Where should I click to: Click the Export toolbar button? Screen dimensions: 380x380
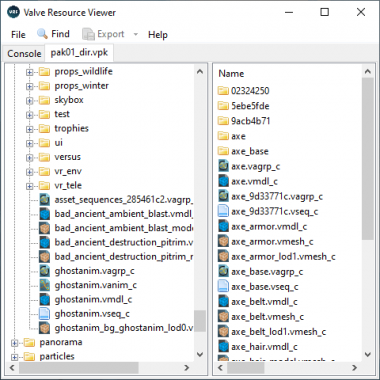click(104, 34)
